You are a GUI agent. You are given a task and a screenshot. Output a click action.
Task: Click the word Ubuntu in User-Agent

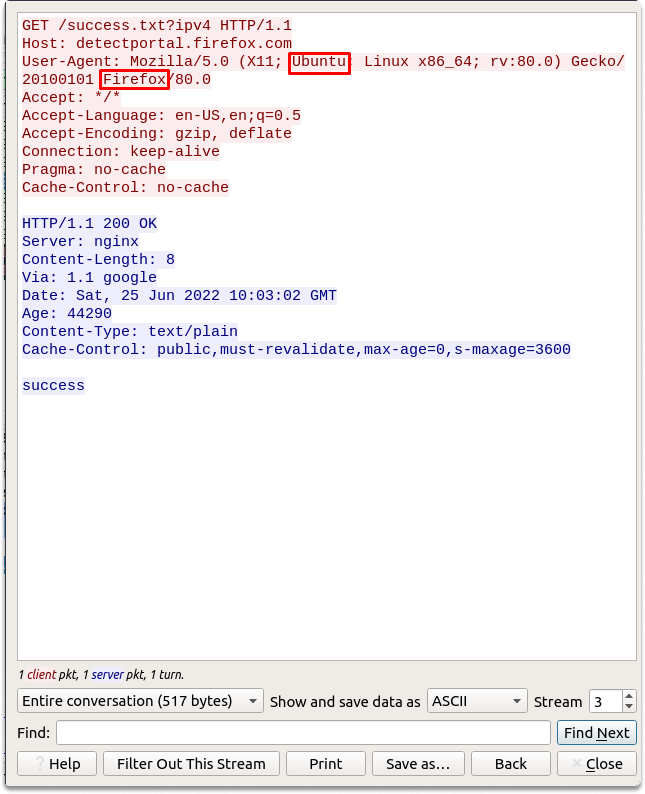click(x=319, y=61)
